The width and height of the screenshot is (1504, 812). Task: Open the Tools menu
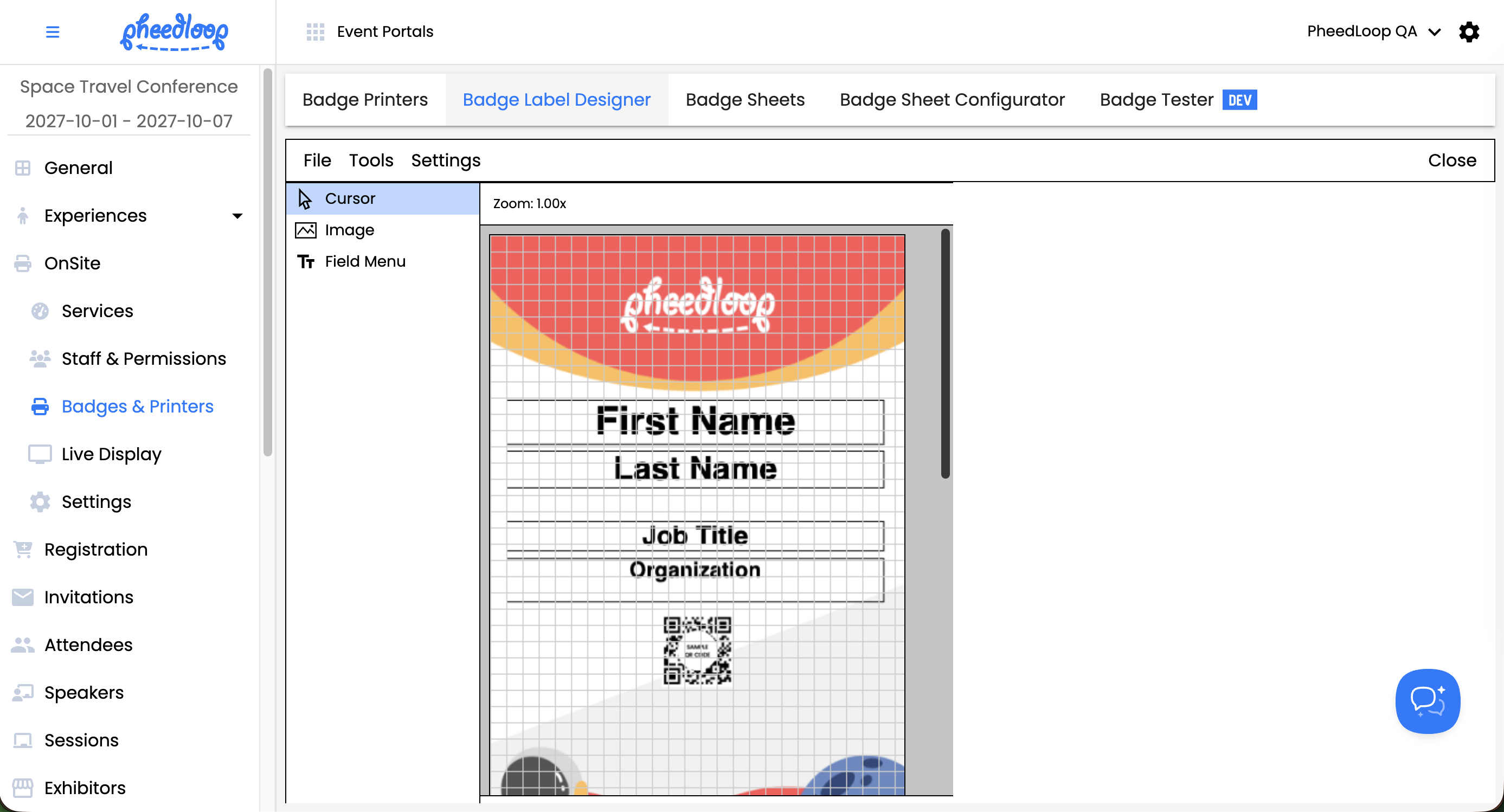371,160
